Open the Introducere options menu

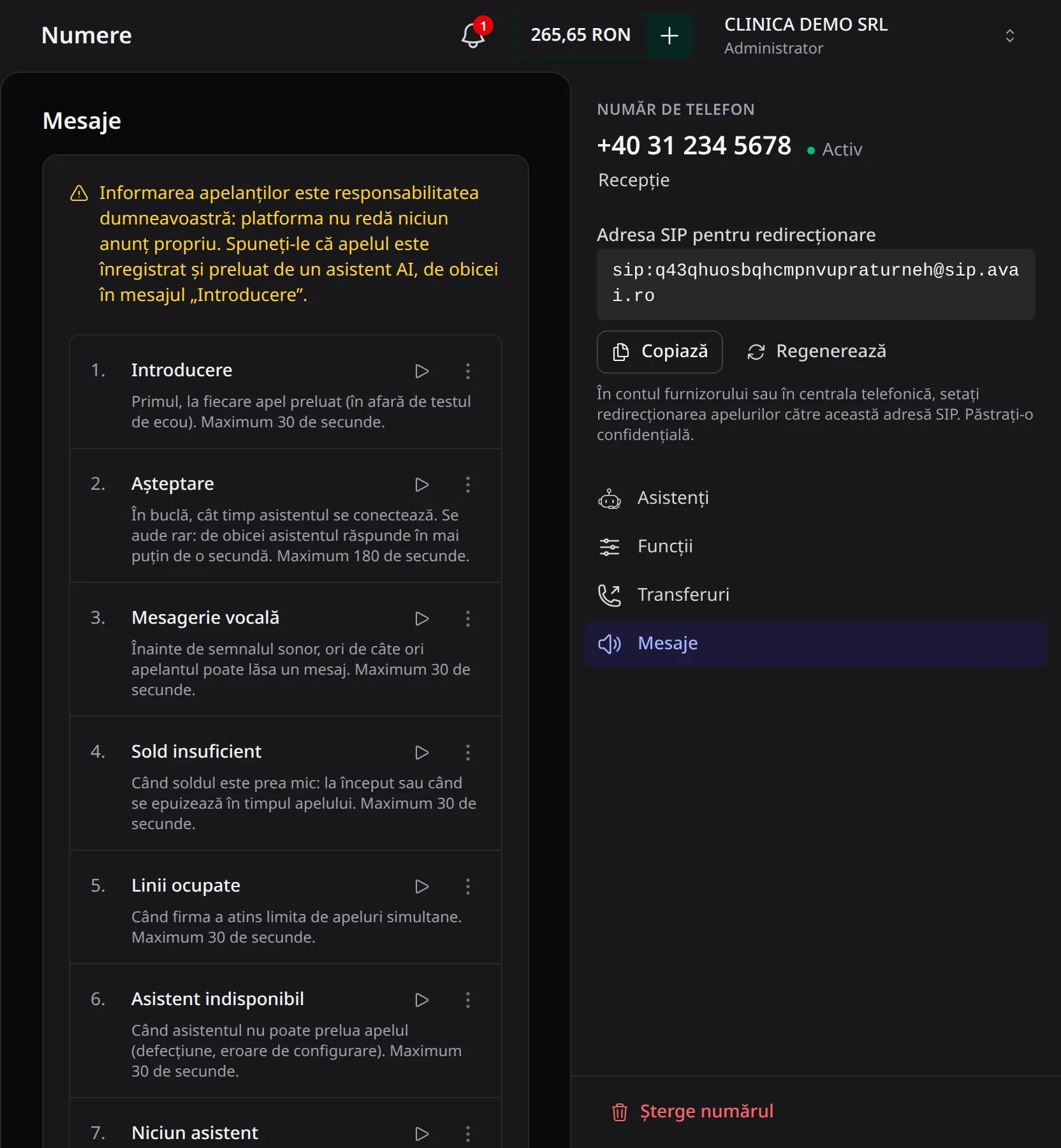coord(468,371)
